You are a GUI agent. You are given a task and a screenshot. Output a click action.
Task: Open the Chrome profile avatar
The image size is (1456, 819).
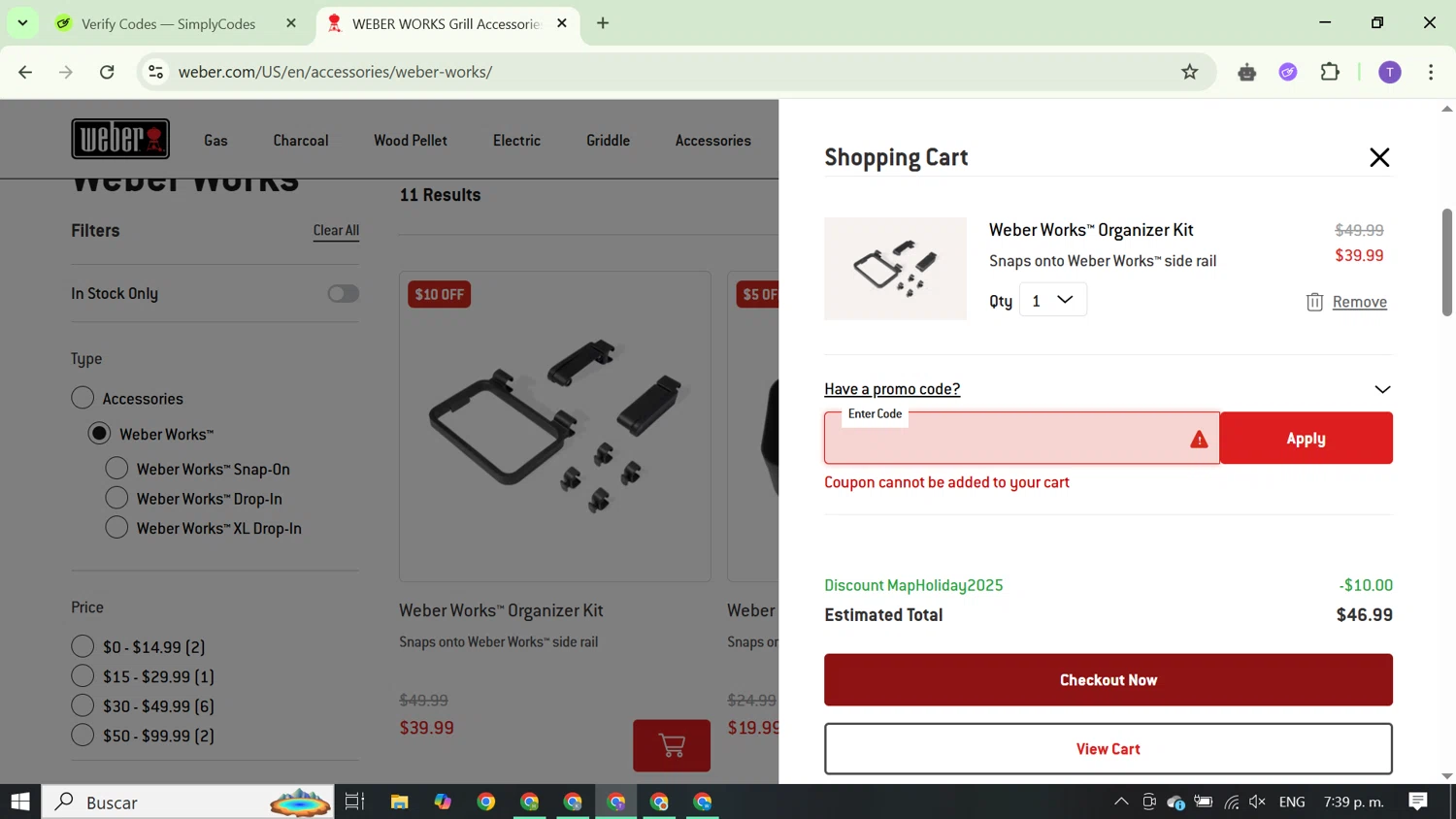1390,72
